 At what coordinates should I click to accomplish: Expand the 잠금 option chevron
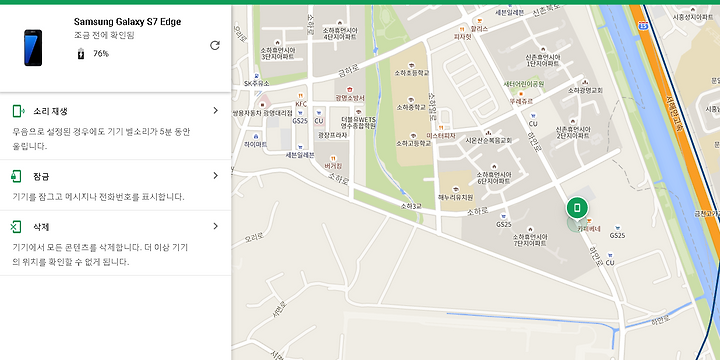pyautogui.click(x=215, y=176)
